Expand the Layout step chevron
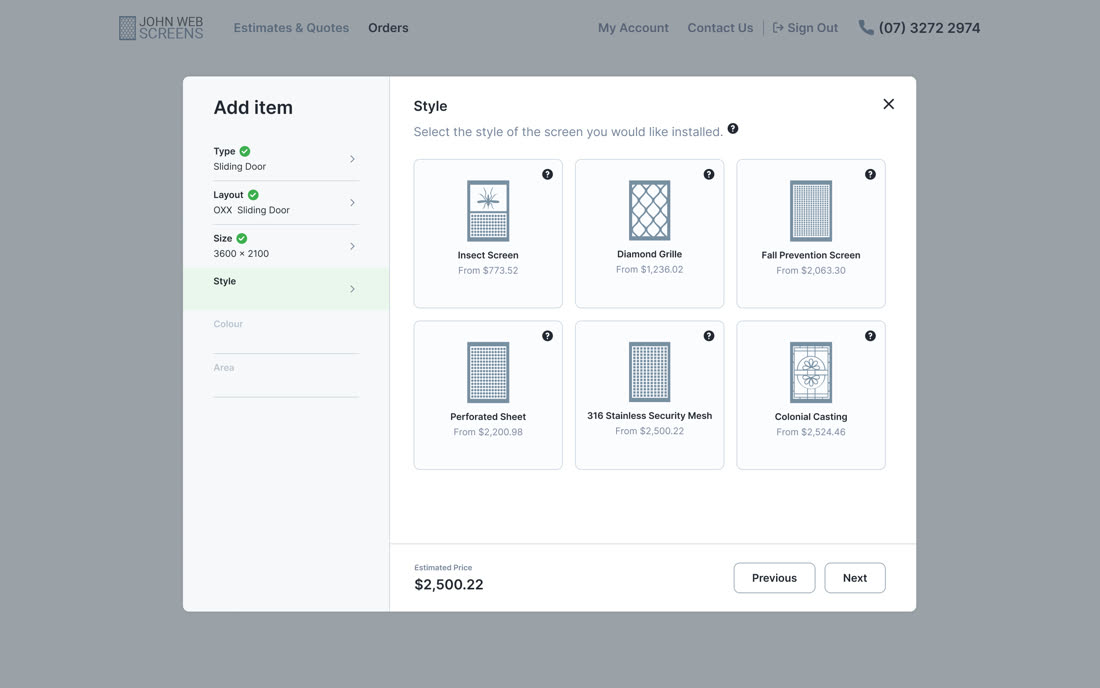Screen dimensions: 1100x688 352,203
